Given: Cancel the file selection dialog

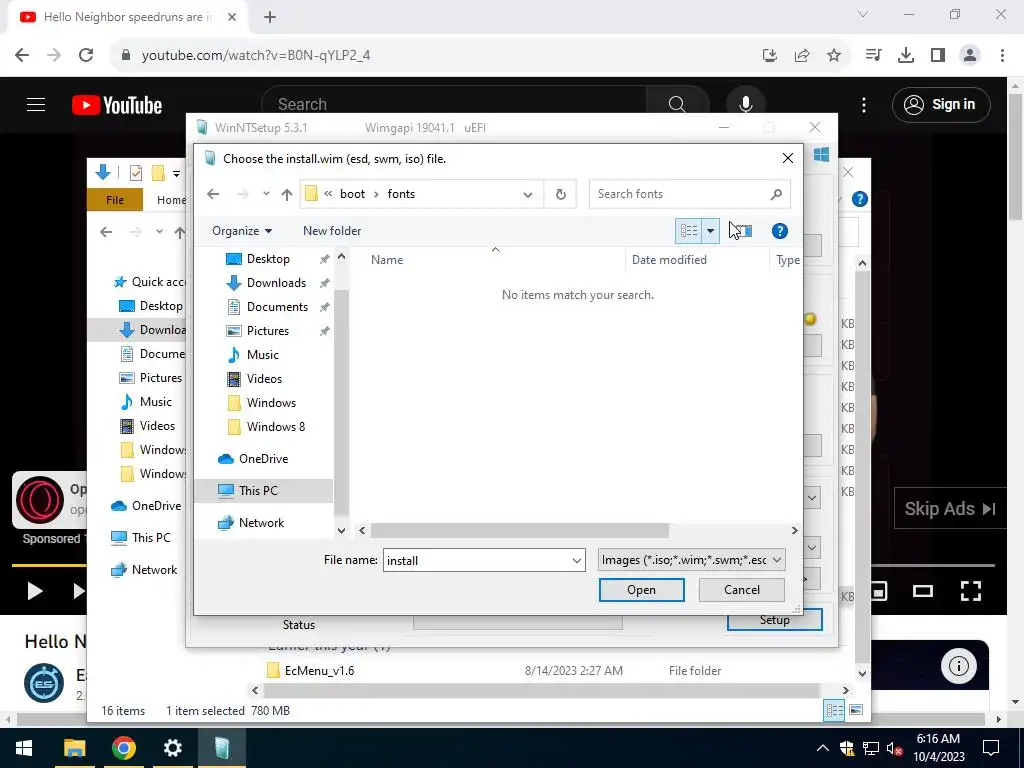Looking at the screenshot, I should pos(741,590).
